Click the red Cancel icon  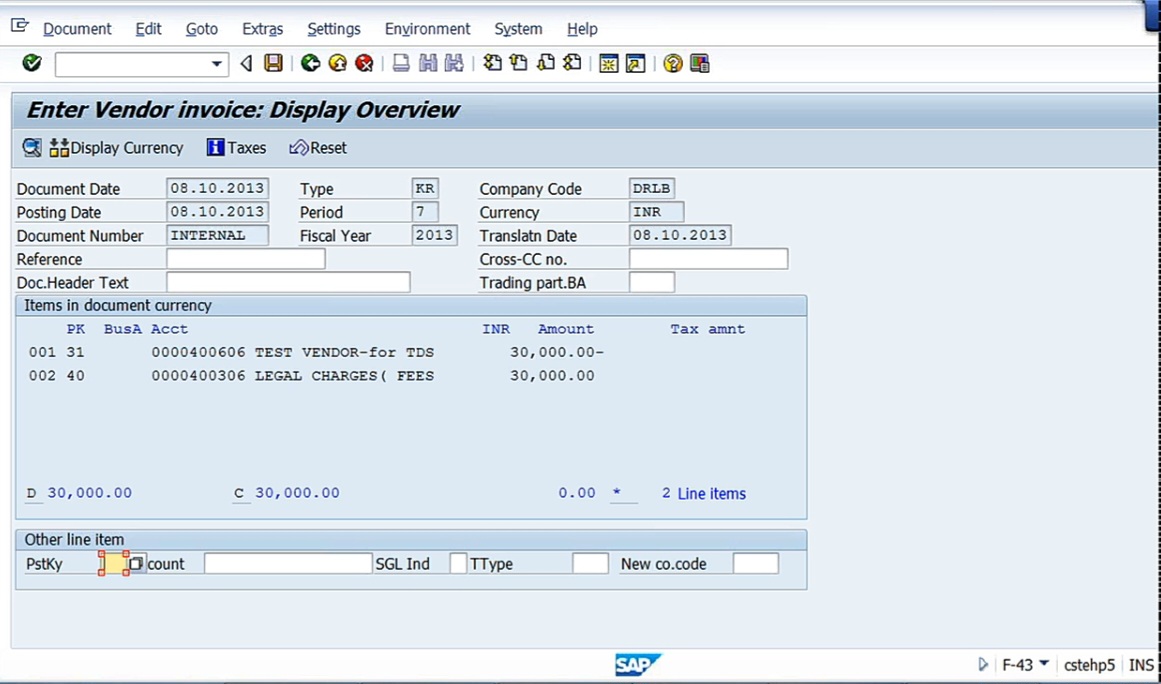pyautogui.click(x=364, y=63)
